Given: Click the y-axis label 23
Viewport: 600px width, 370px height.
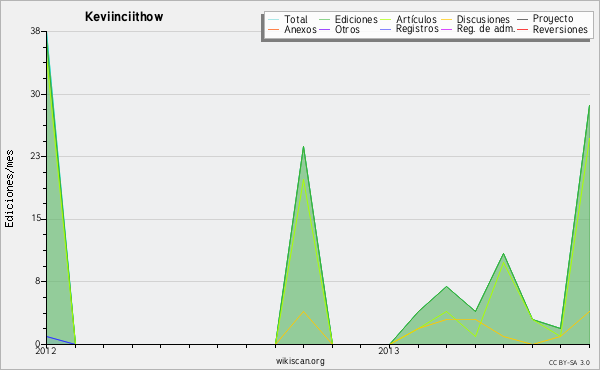Looking at the screenshot, I should coord(36,156).
